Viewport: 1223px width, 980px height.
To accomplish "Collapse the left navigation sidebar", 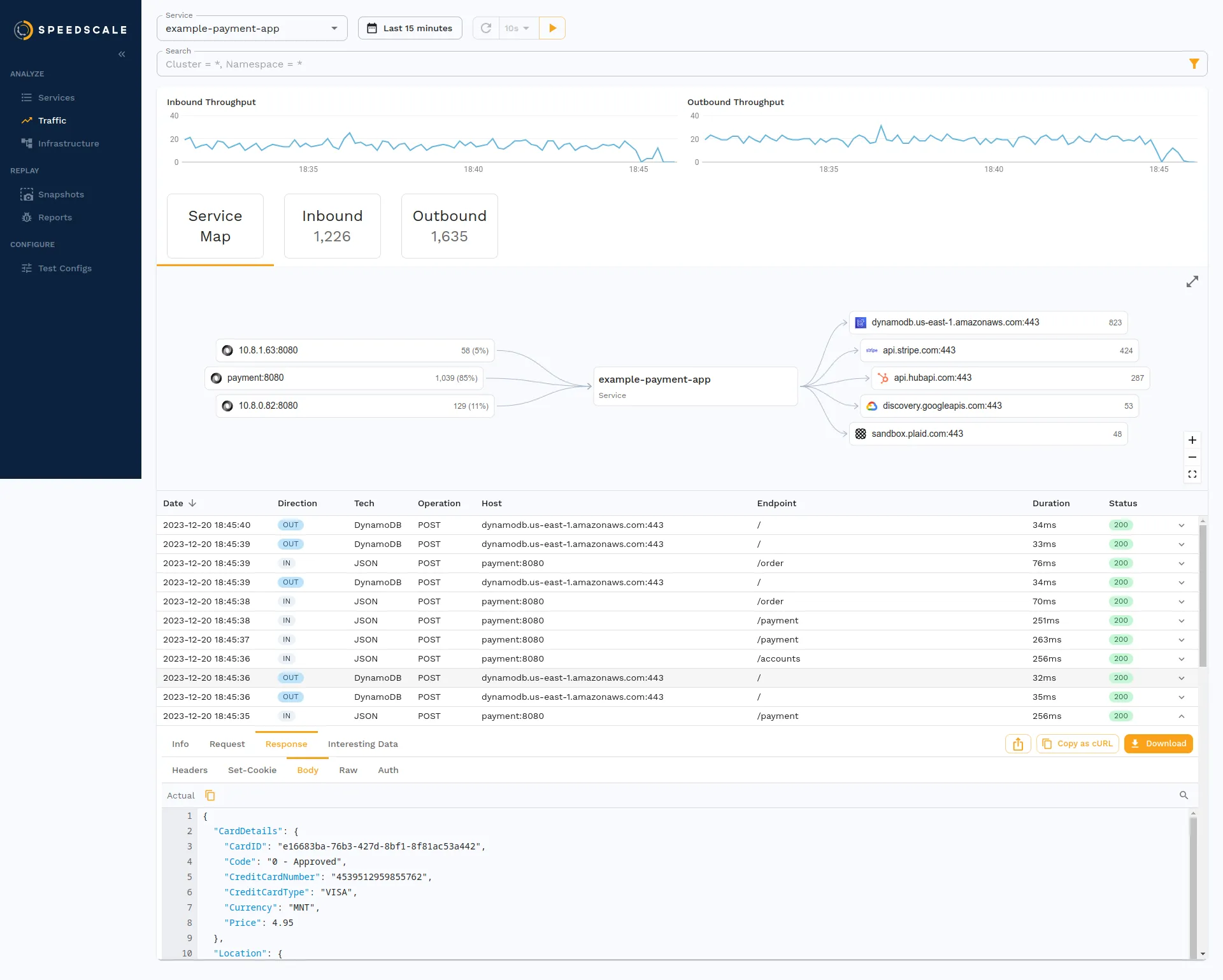I will pos(122,54).
